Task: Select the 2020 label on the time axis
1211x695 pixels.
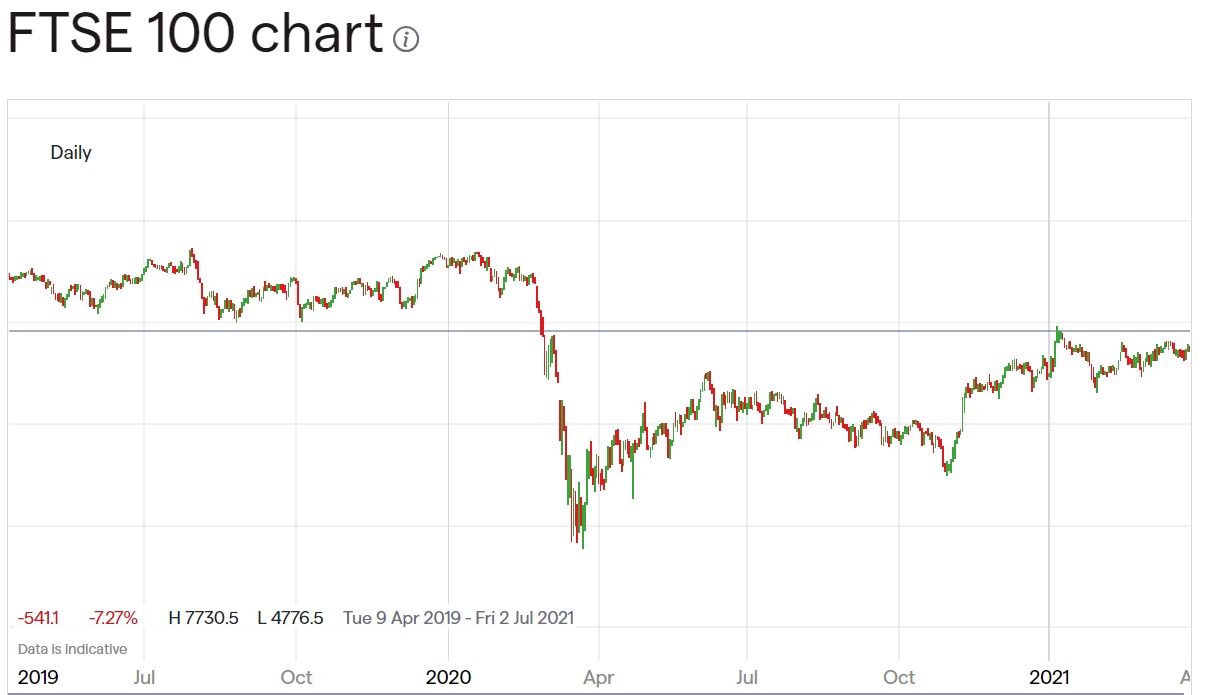Action: [x=448, y=678]
